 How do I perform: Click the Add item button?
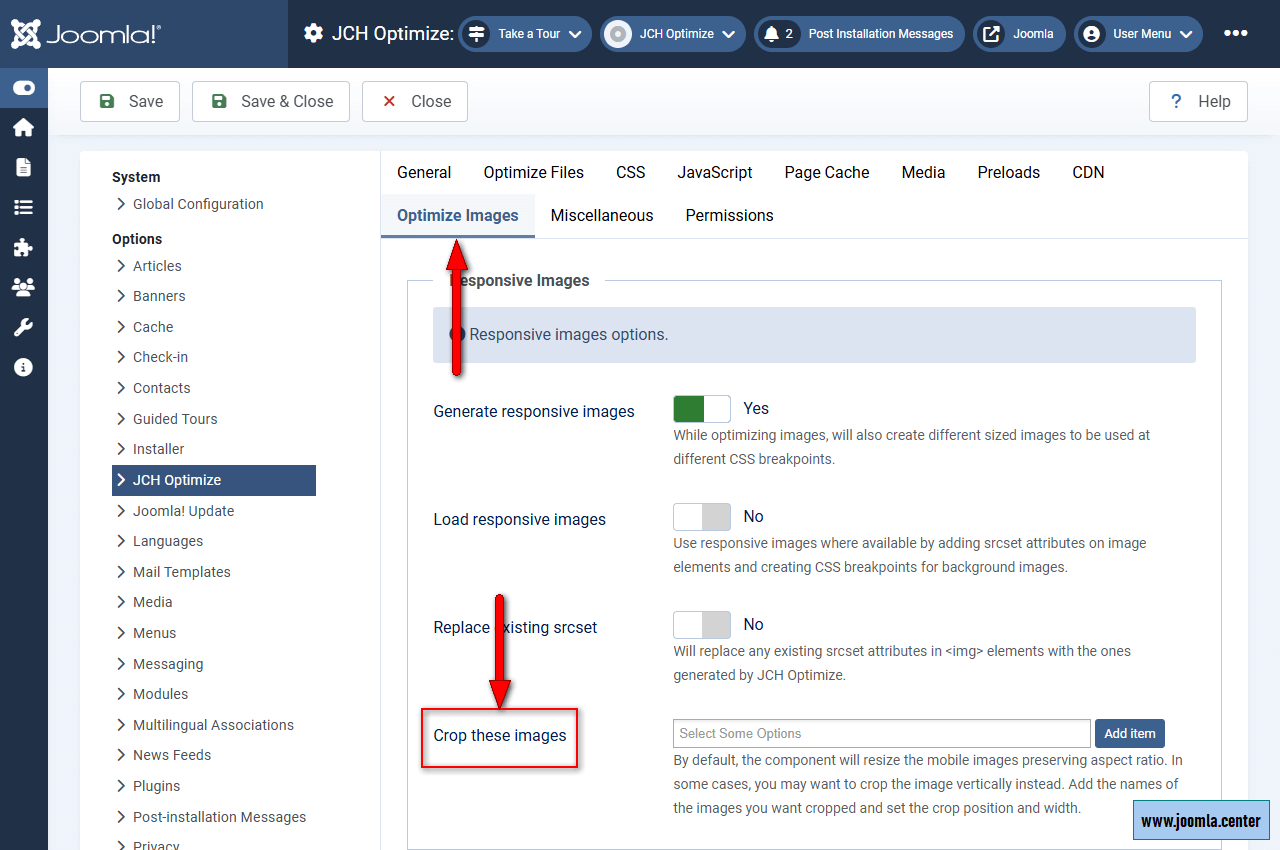click(1129, 734)
